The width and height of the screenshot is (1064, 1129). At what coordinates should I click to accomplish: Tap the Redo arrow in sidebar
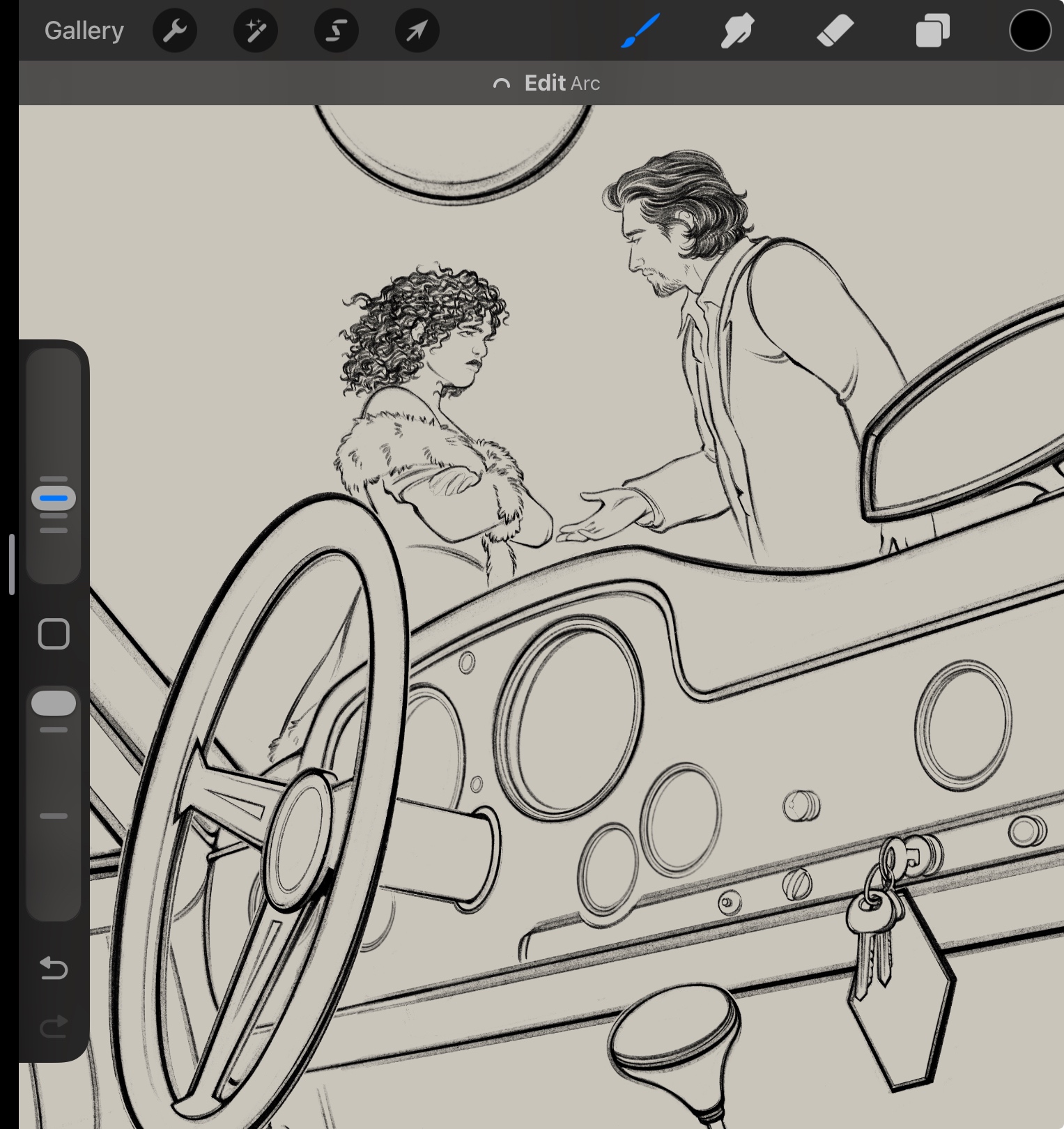click(x=54, y=1026)
